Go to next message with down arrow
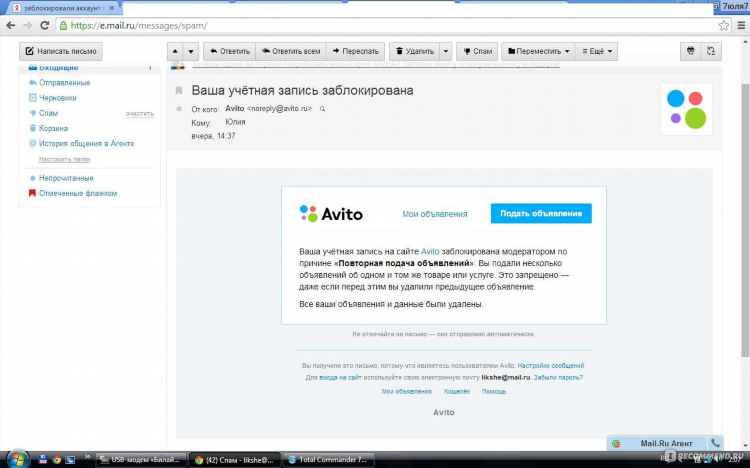 [x=191, y=51]
